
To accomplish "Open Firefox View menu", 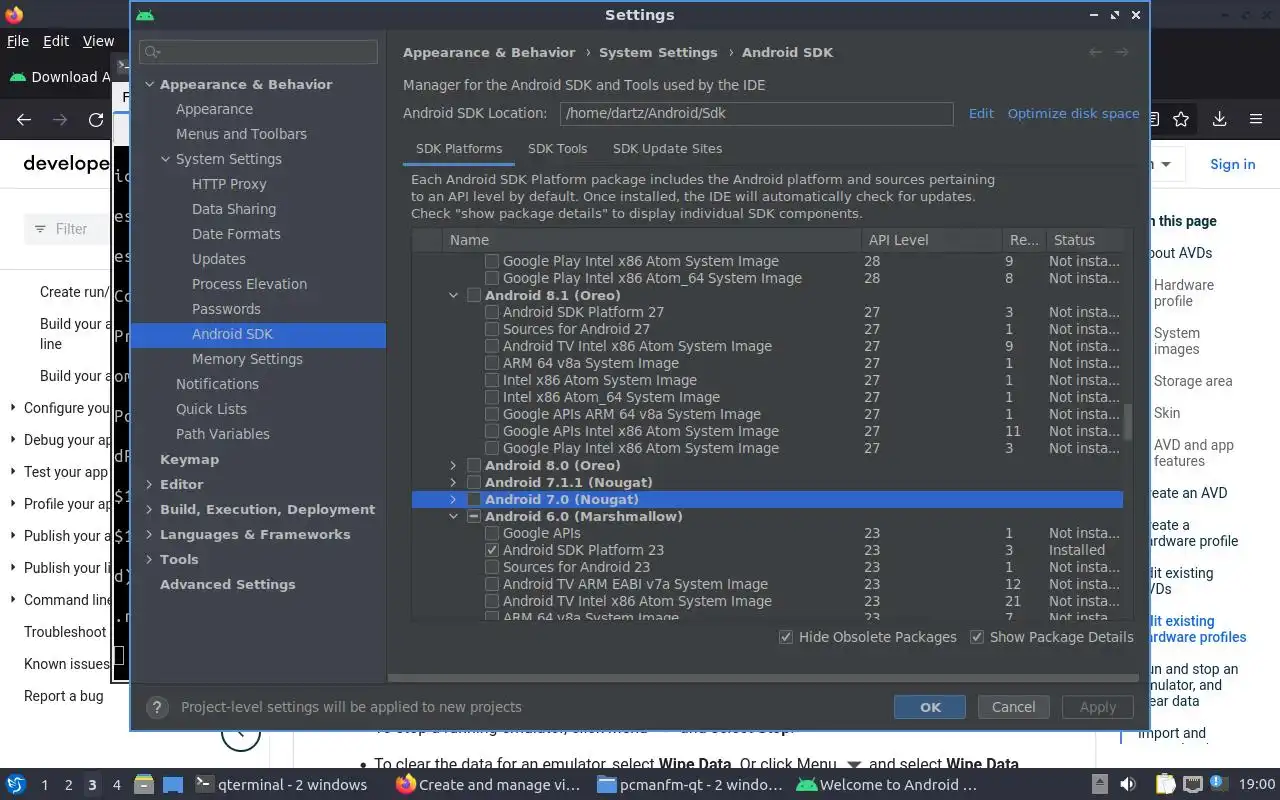I will point(98,41).
